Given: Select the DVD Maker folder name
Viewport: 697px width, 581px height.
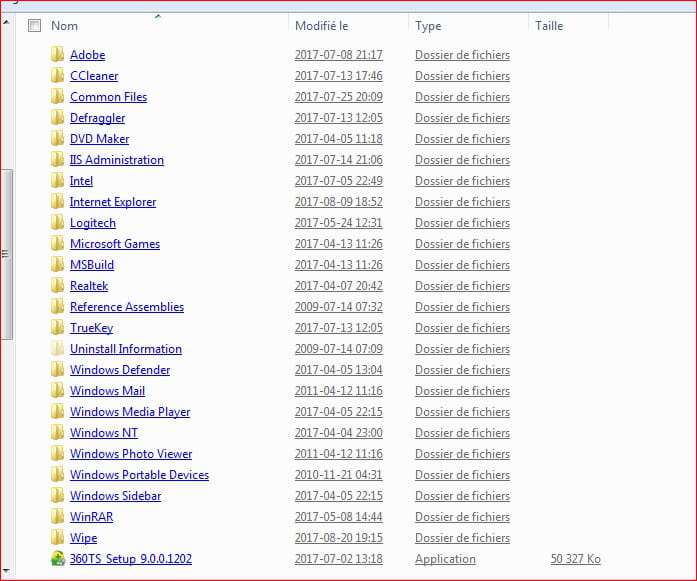Looking at the screenshot, I should point(100,139).
